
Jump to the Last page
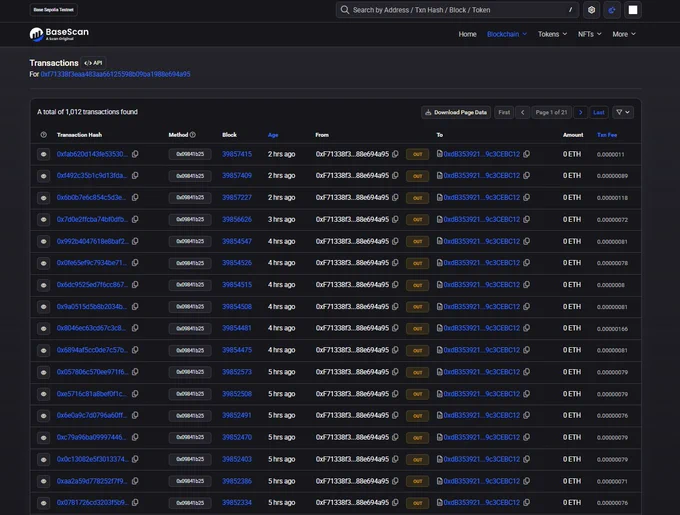pos(599,112)
